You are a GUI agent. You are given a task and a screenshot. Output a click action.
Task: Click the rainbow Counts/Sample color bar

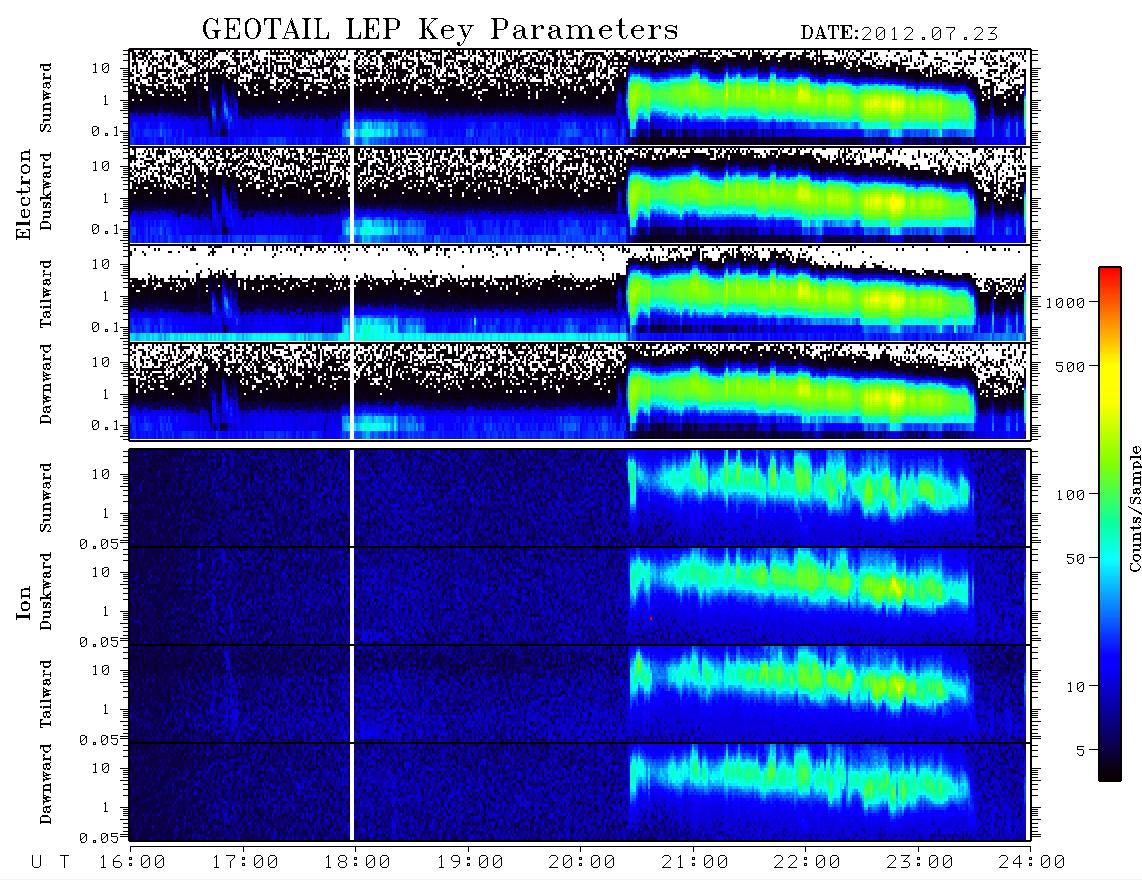(x=1109, y=524)
